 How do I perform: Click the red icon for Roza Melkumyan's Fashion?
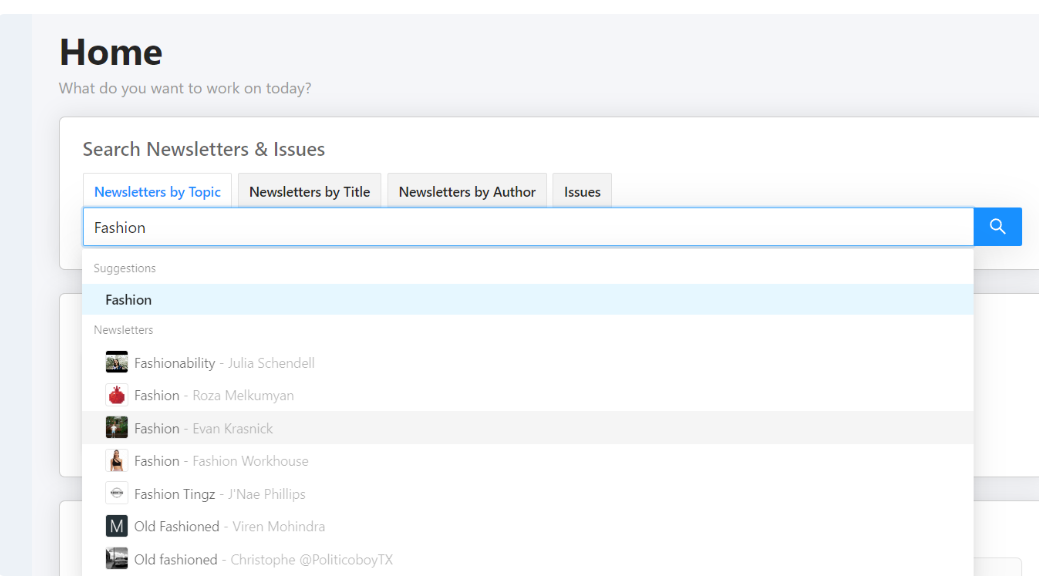117,396
